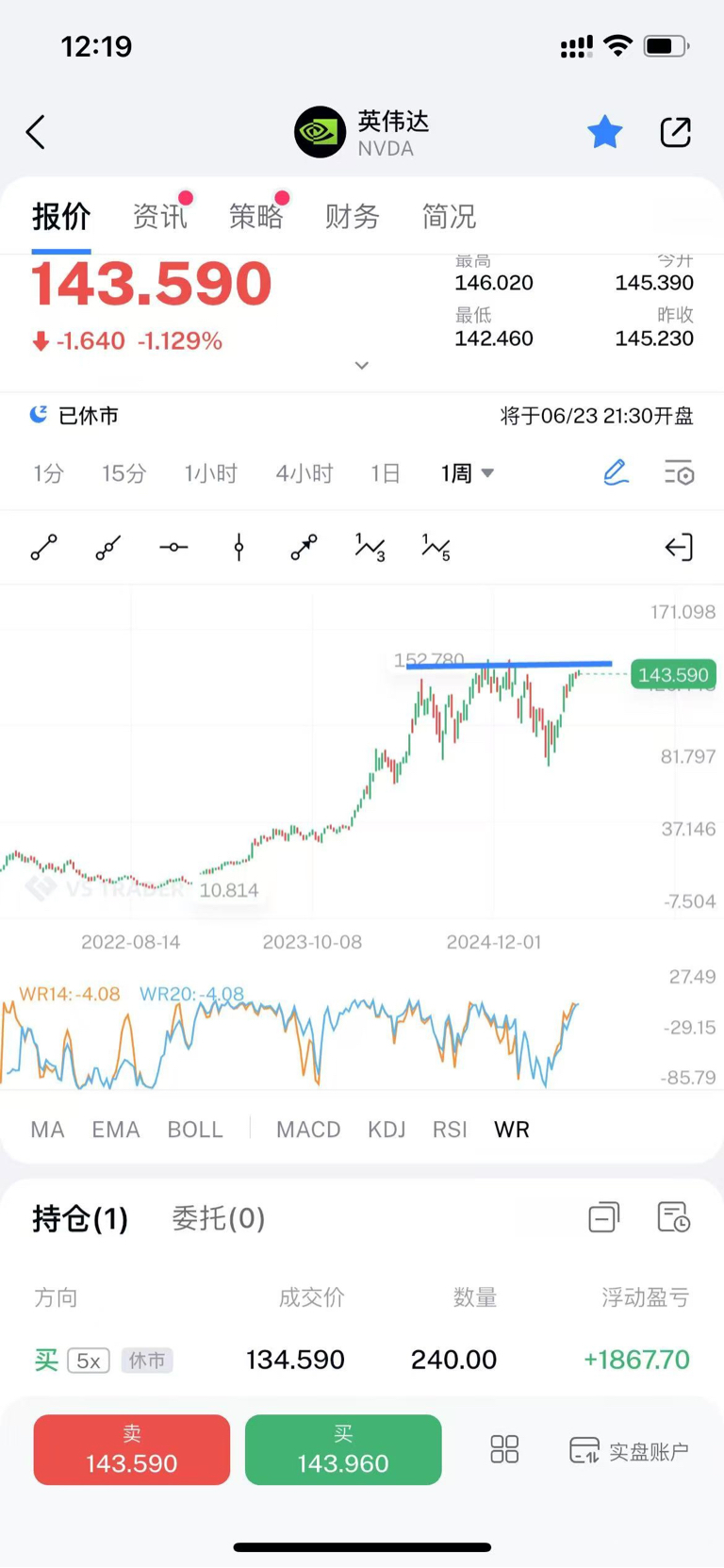
Task: Tap the WR20:-4.08 indicator label
Action: [191, 994]
